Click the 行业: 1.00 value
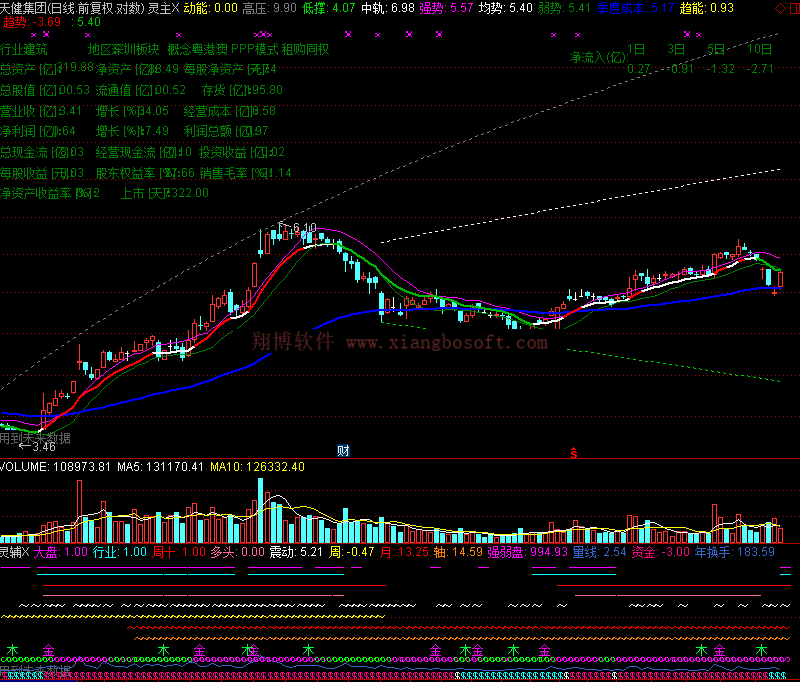This screenshot has height=682, width=800. coord(120,552)
